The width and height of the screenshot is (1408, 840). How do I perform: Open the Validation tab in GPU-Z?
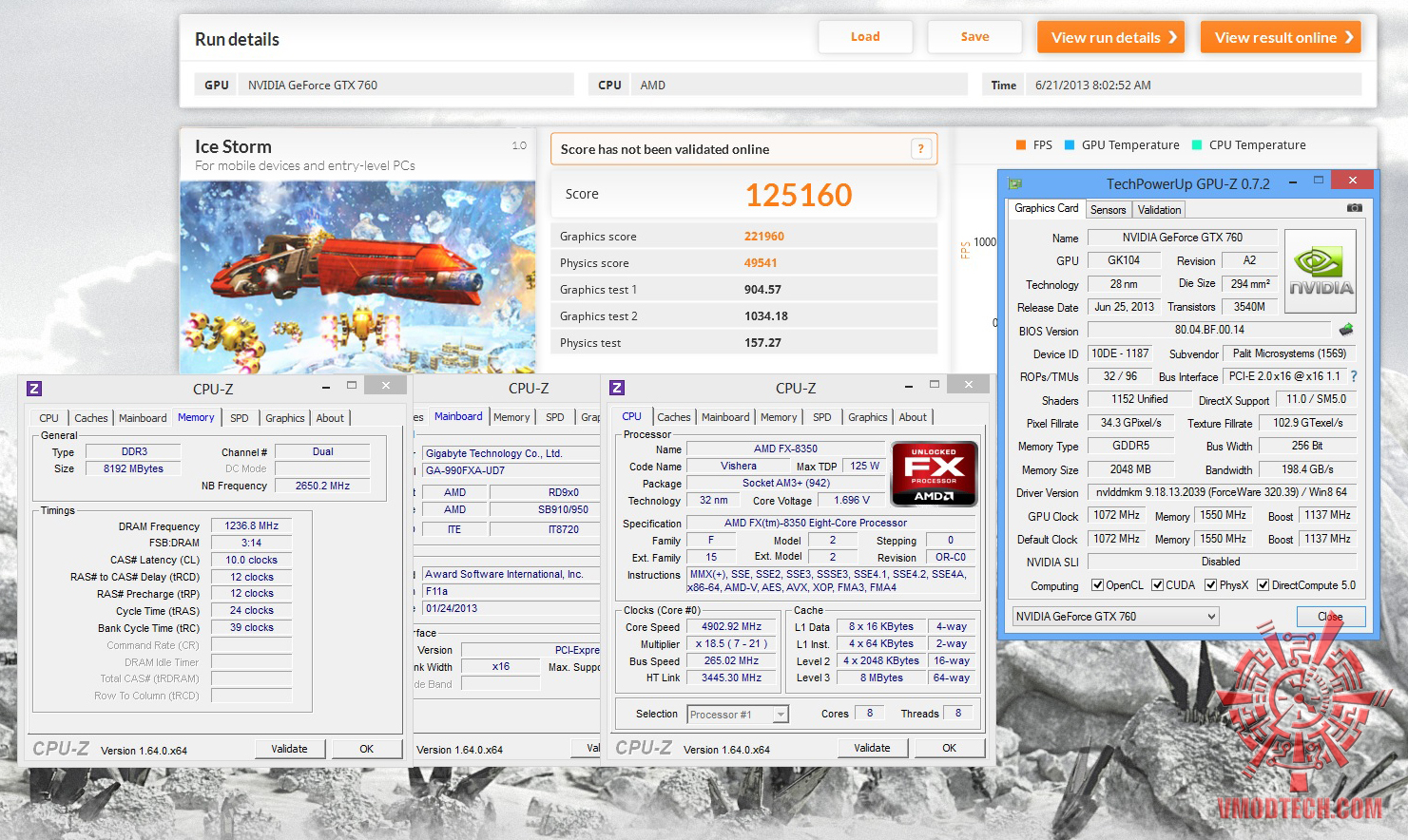[x=1159, y=210]
